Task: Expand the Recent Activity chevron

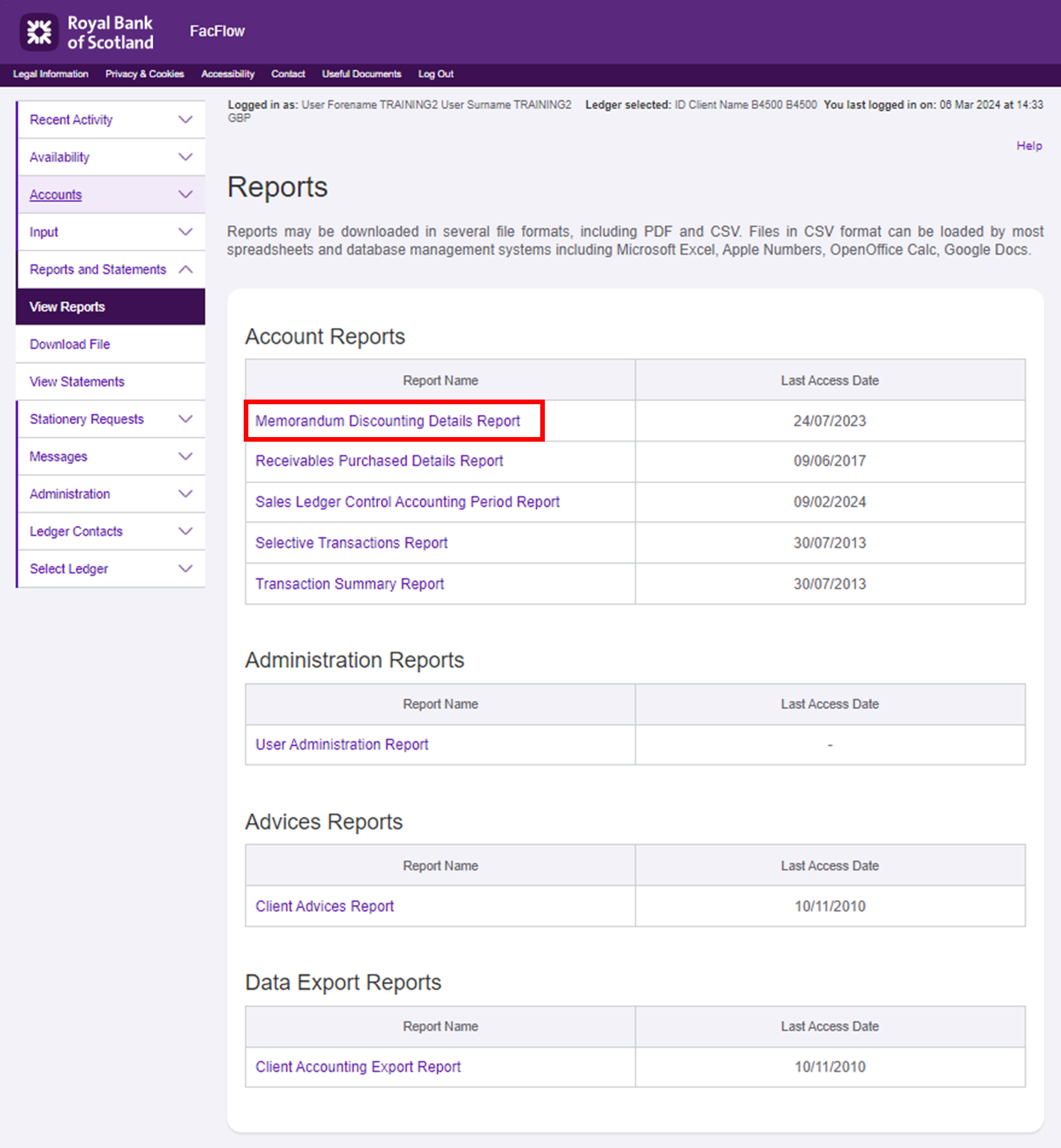Action: 185,120
